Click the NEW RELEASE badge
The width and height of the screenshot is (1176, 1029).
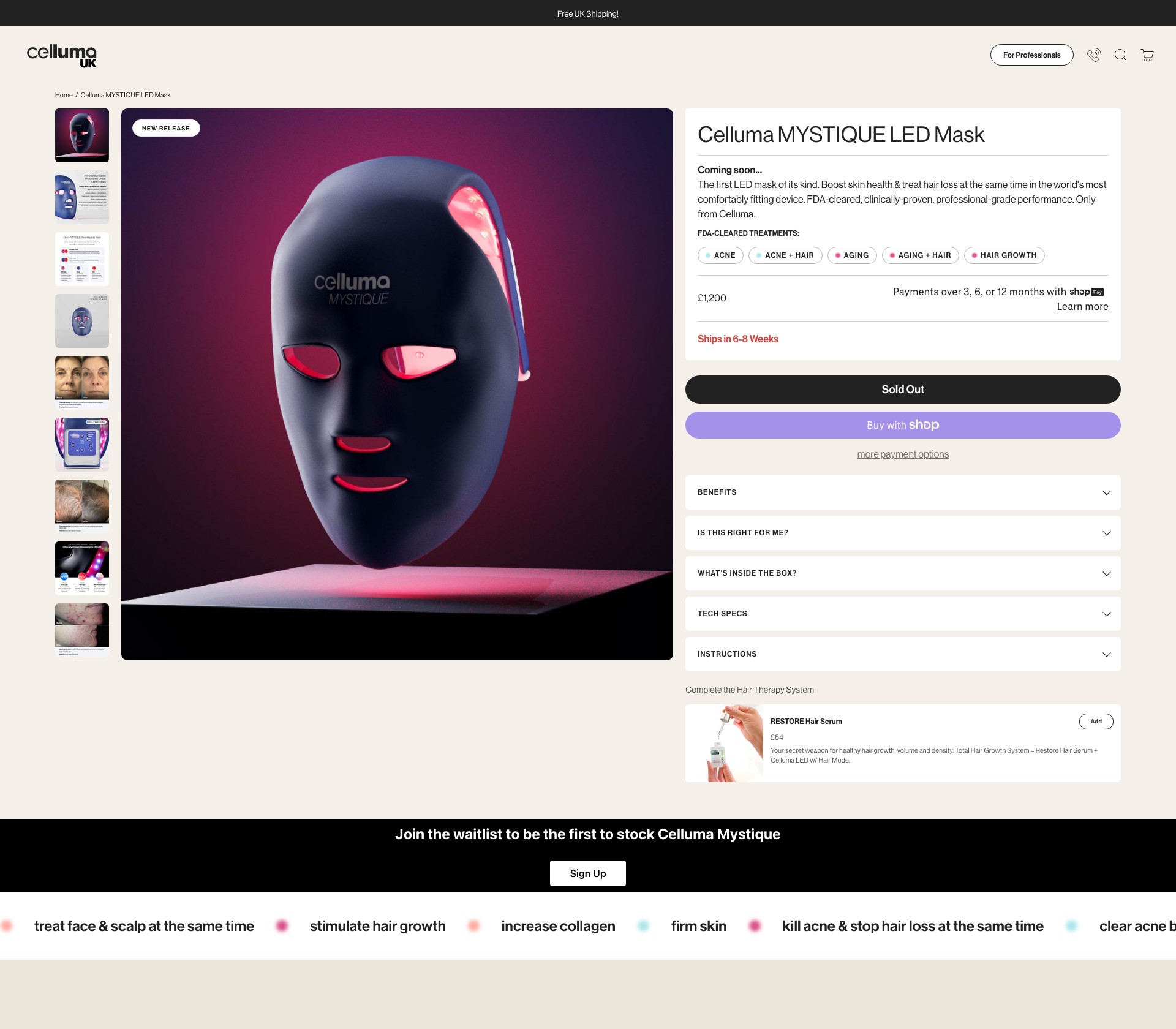tap(166, 128)
